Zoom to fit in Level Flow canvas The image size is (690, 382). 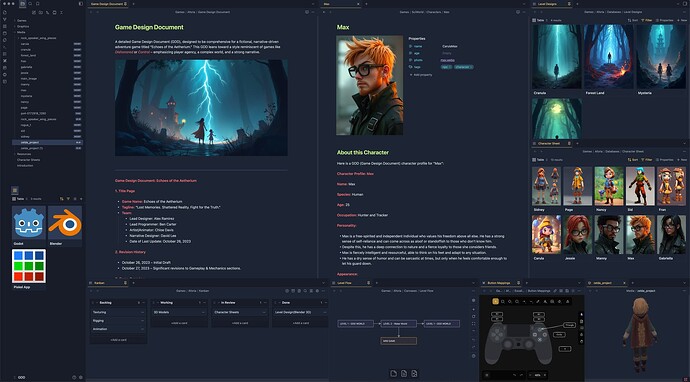point(473,324)
